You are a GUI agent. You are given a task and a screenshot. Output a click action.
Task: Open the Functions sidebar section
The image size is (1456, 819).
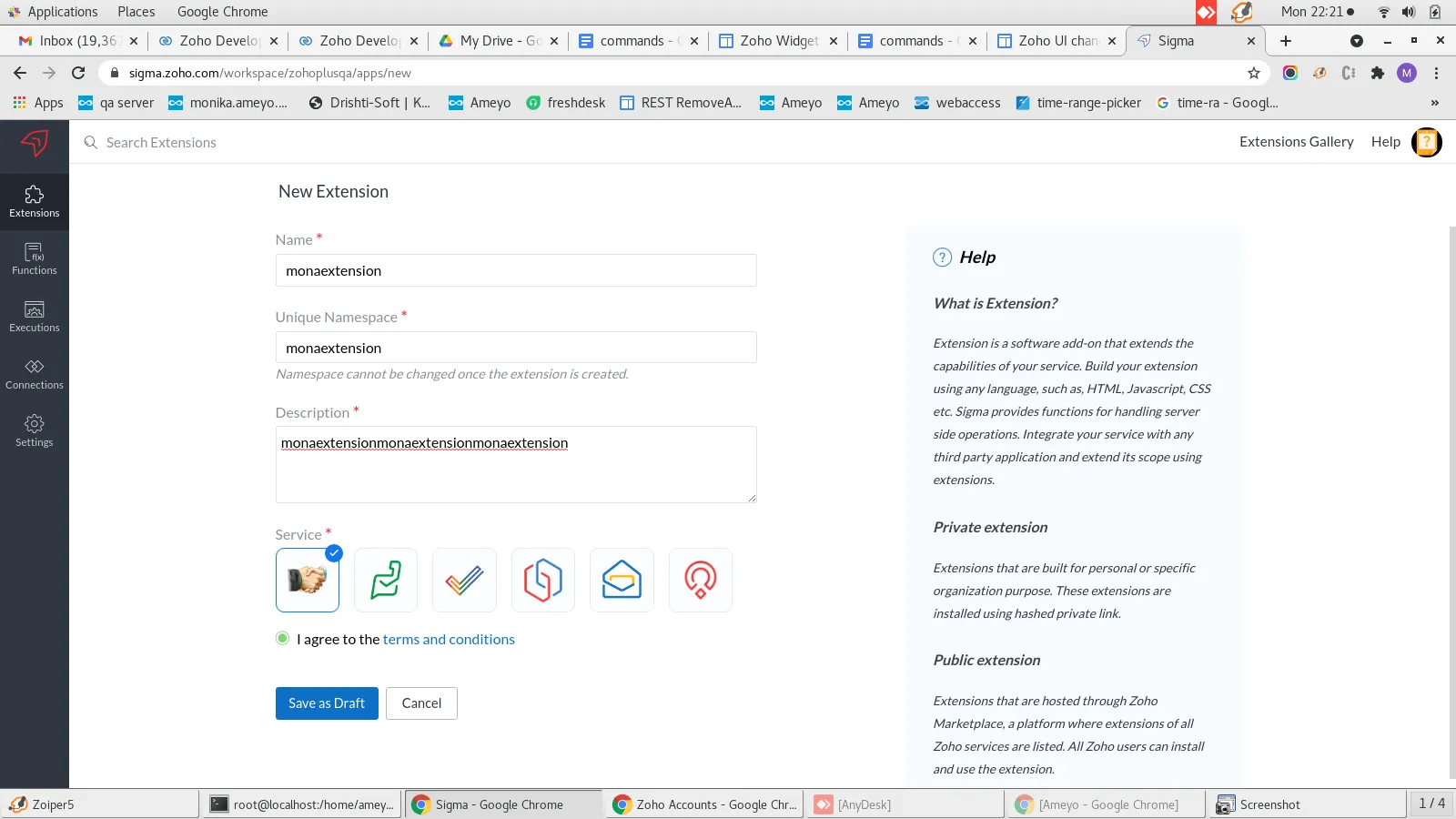pyautogui.click(x=35, y=259)
